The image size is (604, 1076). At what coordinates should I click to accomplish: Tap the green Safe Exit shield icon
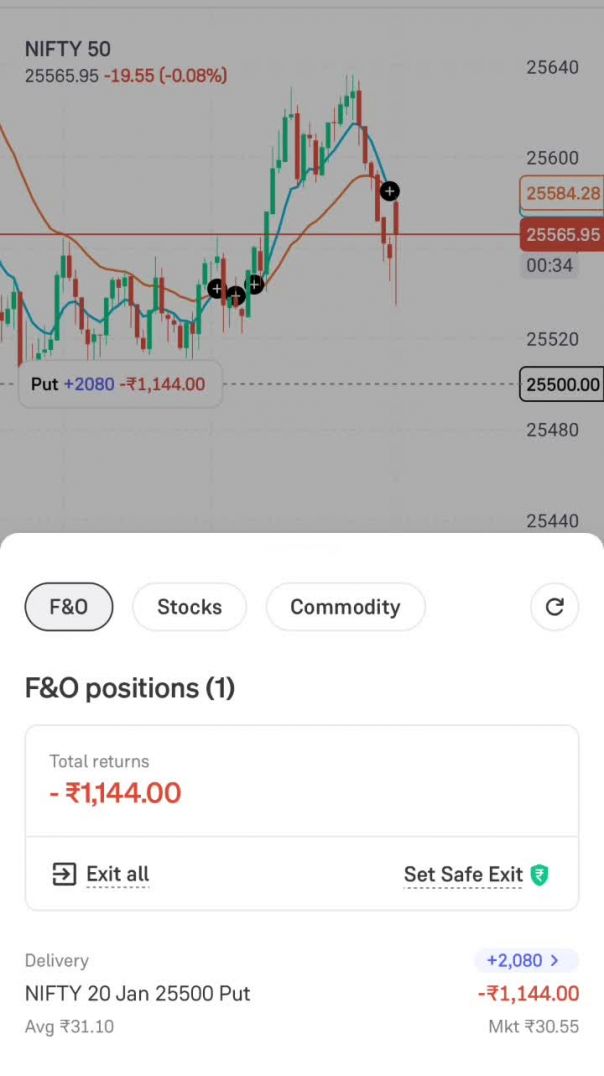(540, 875)
